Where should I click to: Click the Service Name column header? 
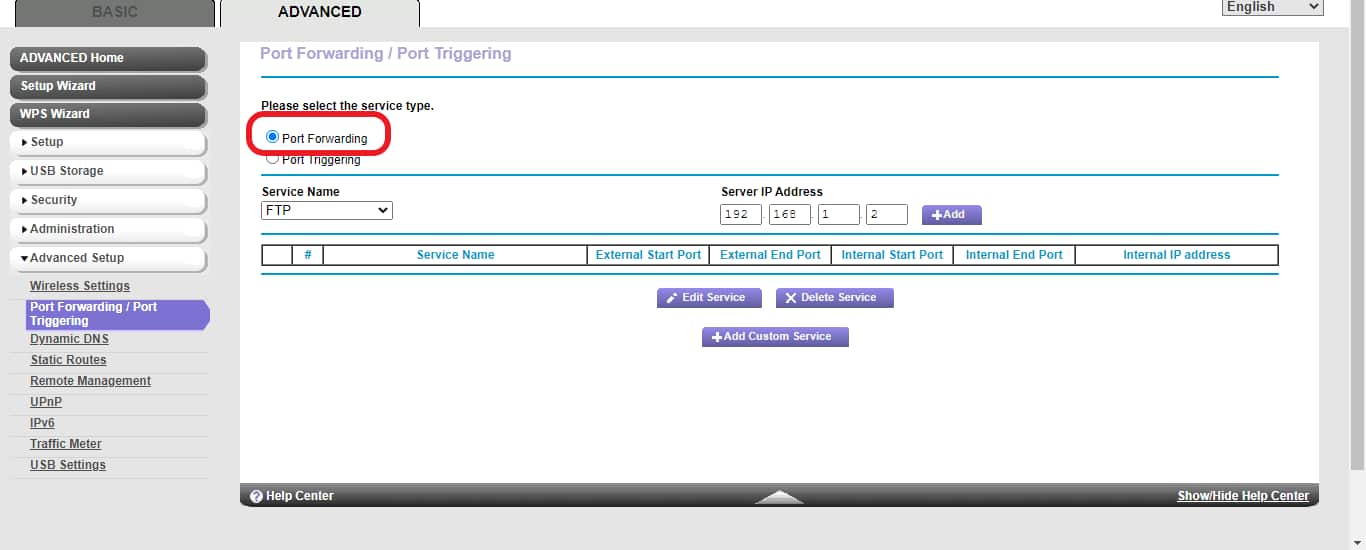click(455, 255)
